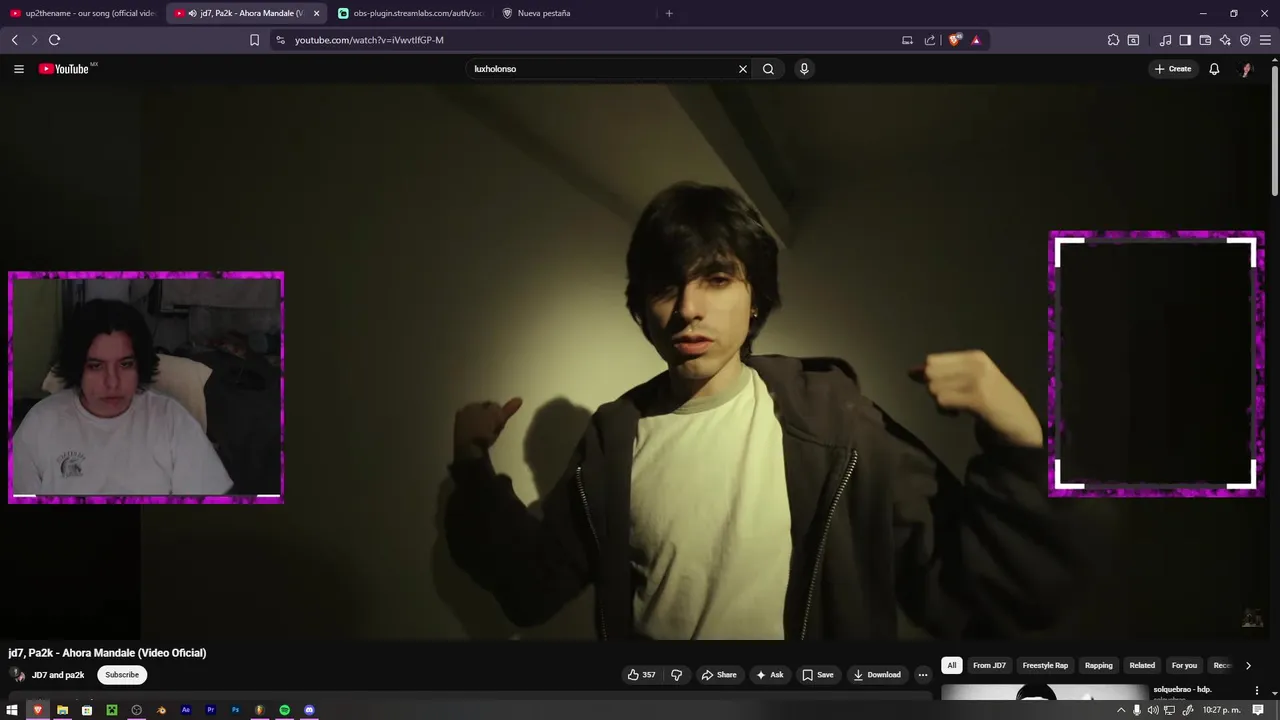Share the video
Image resolution: width=1280 pixels, height=720 pixels.
tap(718, 675)
